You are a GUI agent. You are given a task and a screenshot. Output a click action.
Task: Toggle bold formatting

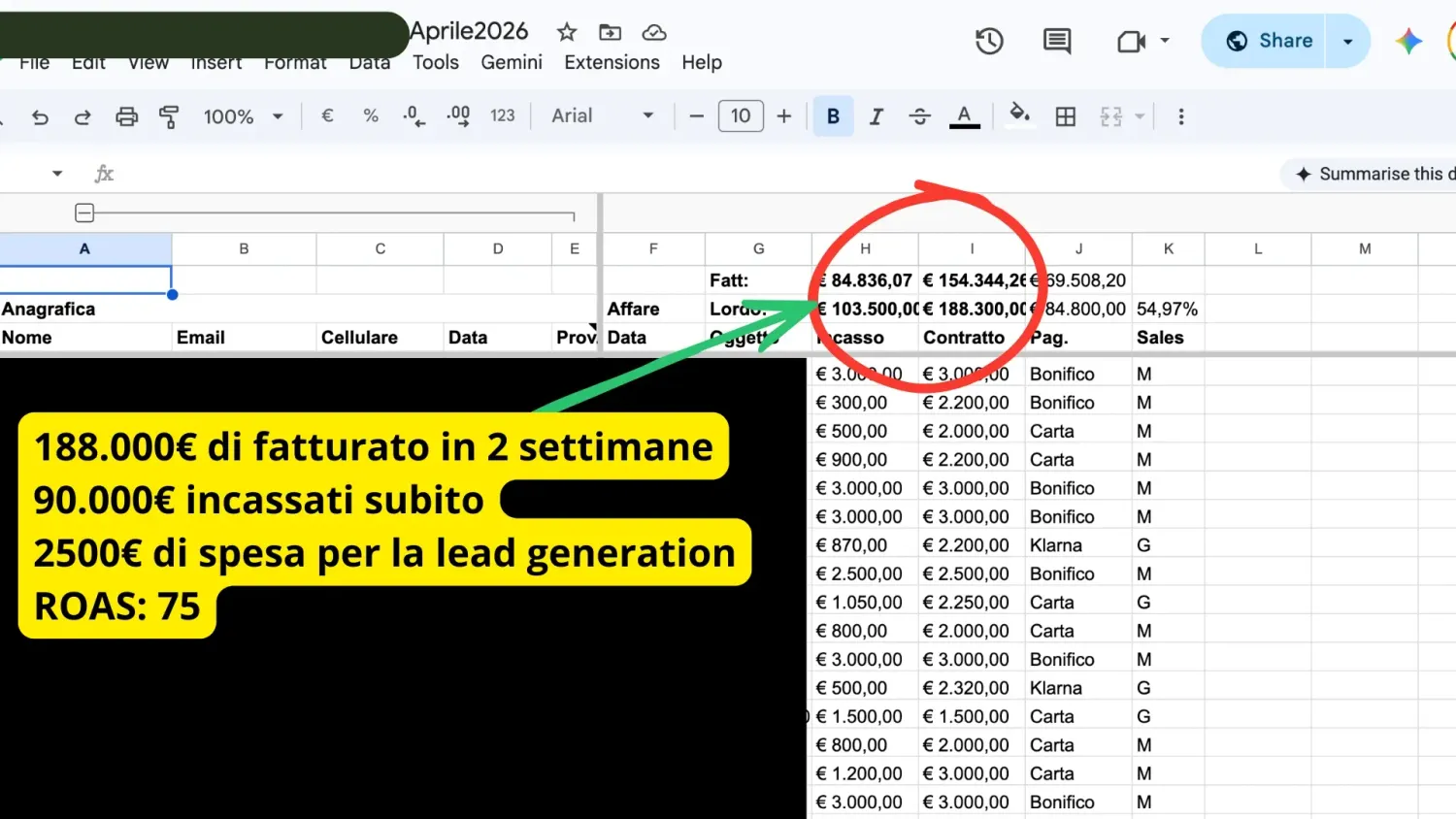pos(833,116)
